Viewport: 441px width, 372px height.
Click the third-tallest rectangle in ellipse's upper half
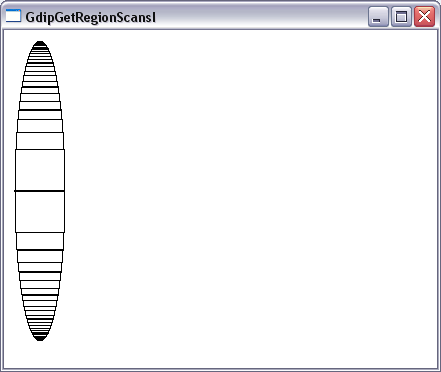pyautogui.click(x=40, y=126)
